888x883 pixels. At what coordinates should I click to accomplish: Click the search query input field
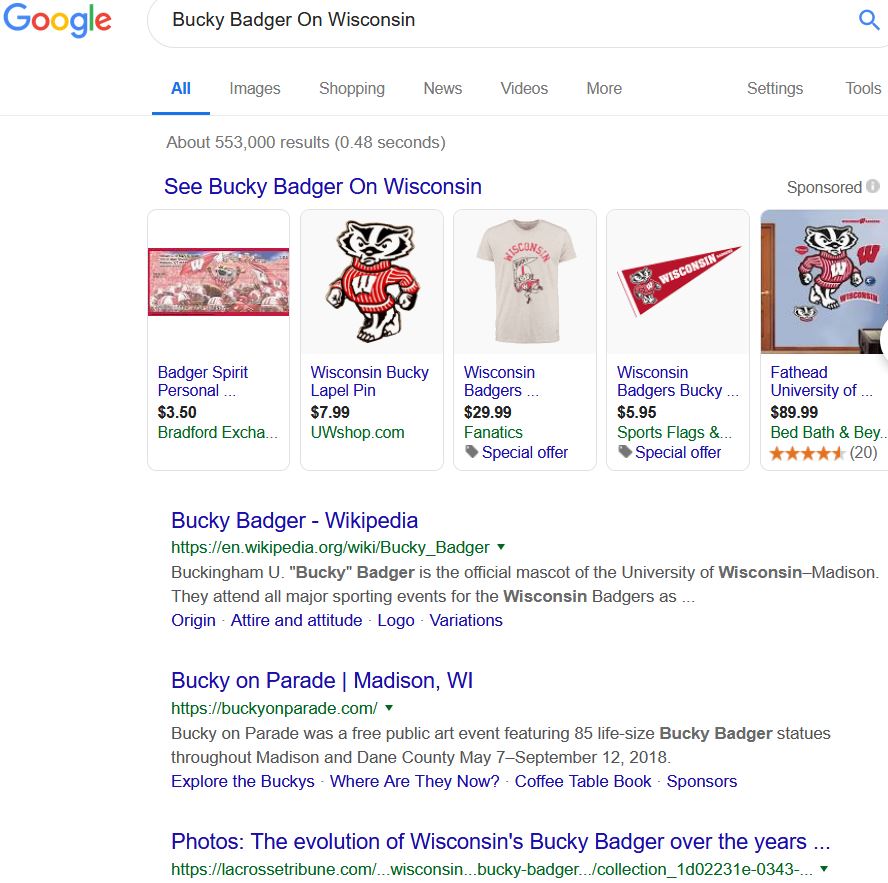(510, 20)
